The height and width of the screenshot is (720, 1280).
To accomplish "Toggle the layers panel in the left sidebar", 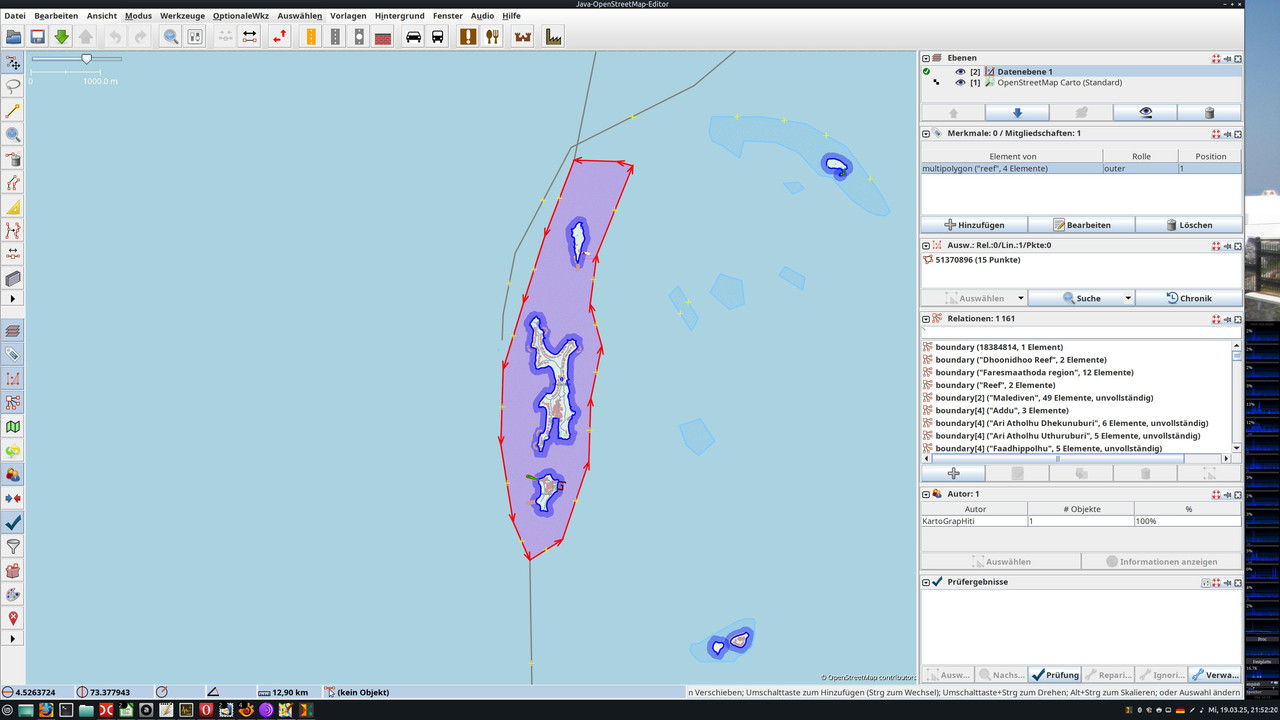I will [13, 331].
